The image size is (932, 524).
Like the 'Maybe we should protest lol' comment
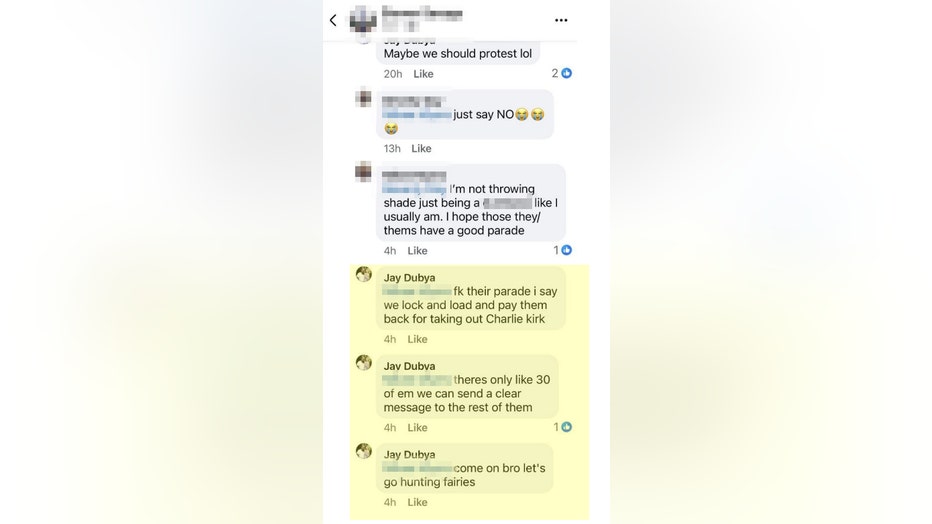tap(423, 74)
